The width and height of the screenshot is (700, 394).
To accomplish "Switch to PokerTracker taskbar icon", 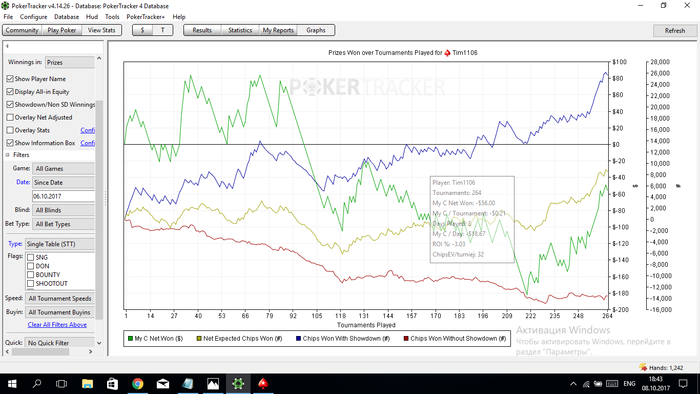I will pos(238,384).
